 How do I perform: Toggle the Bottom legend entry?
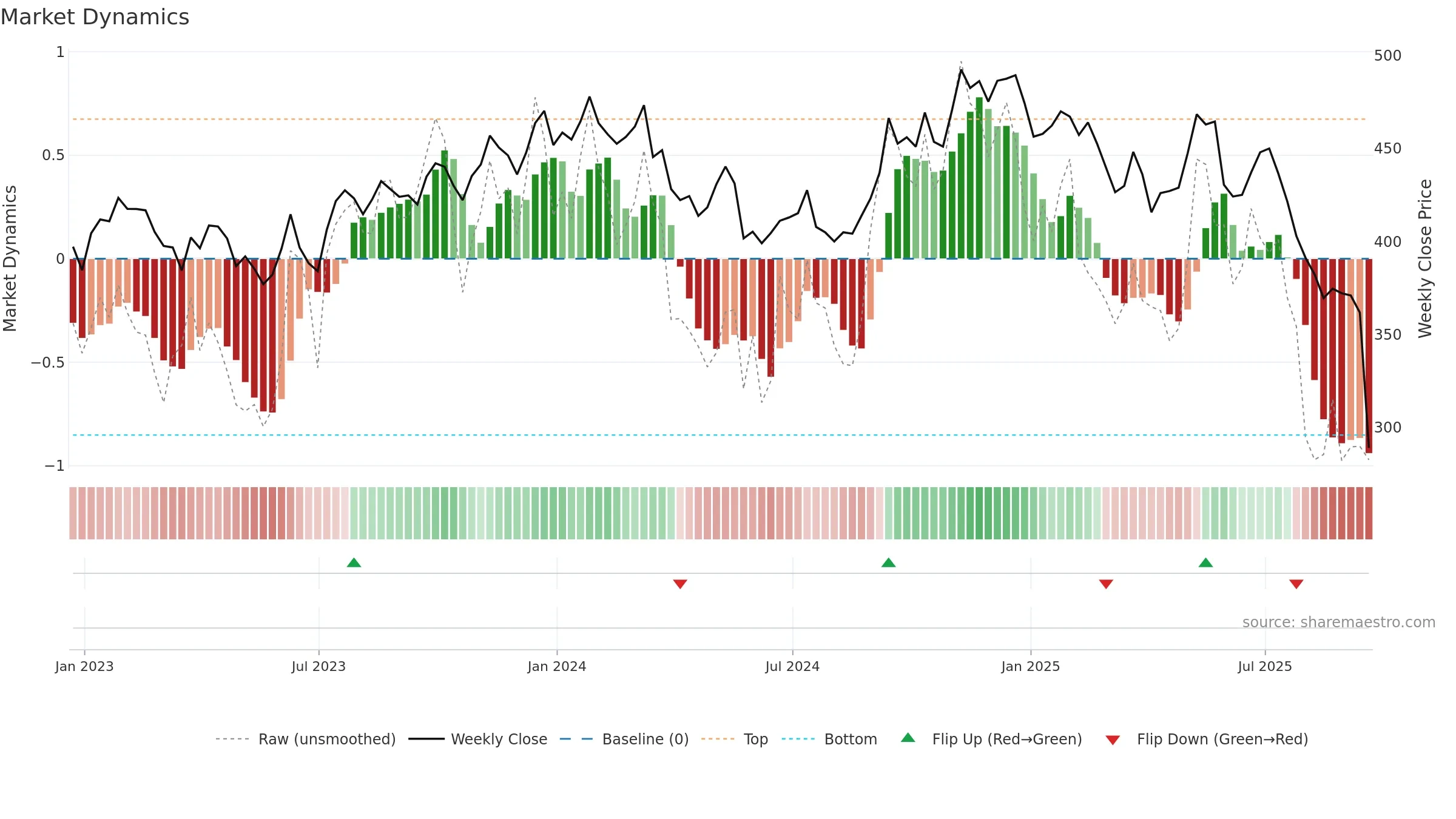click(x=829, y=739)
